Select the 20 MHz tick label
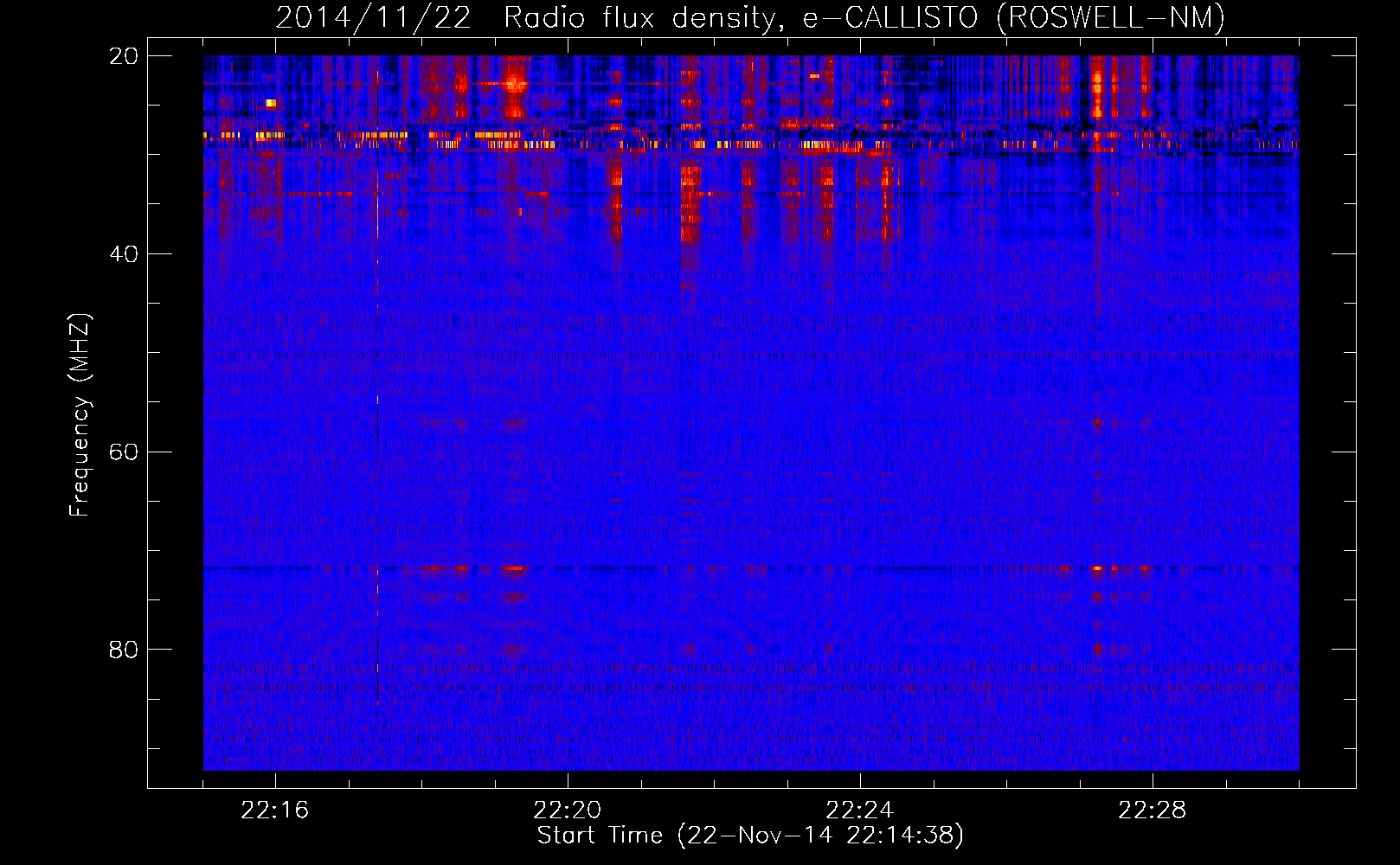Viewport: 1400px width, 865px height. [x=124, y=56]
